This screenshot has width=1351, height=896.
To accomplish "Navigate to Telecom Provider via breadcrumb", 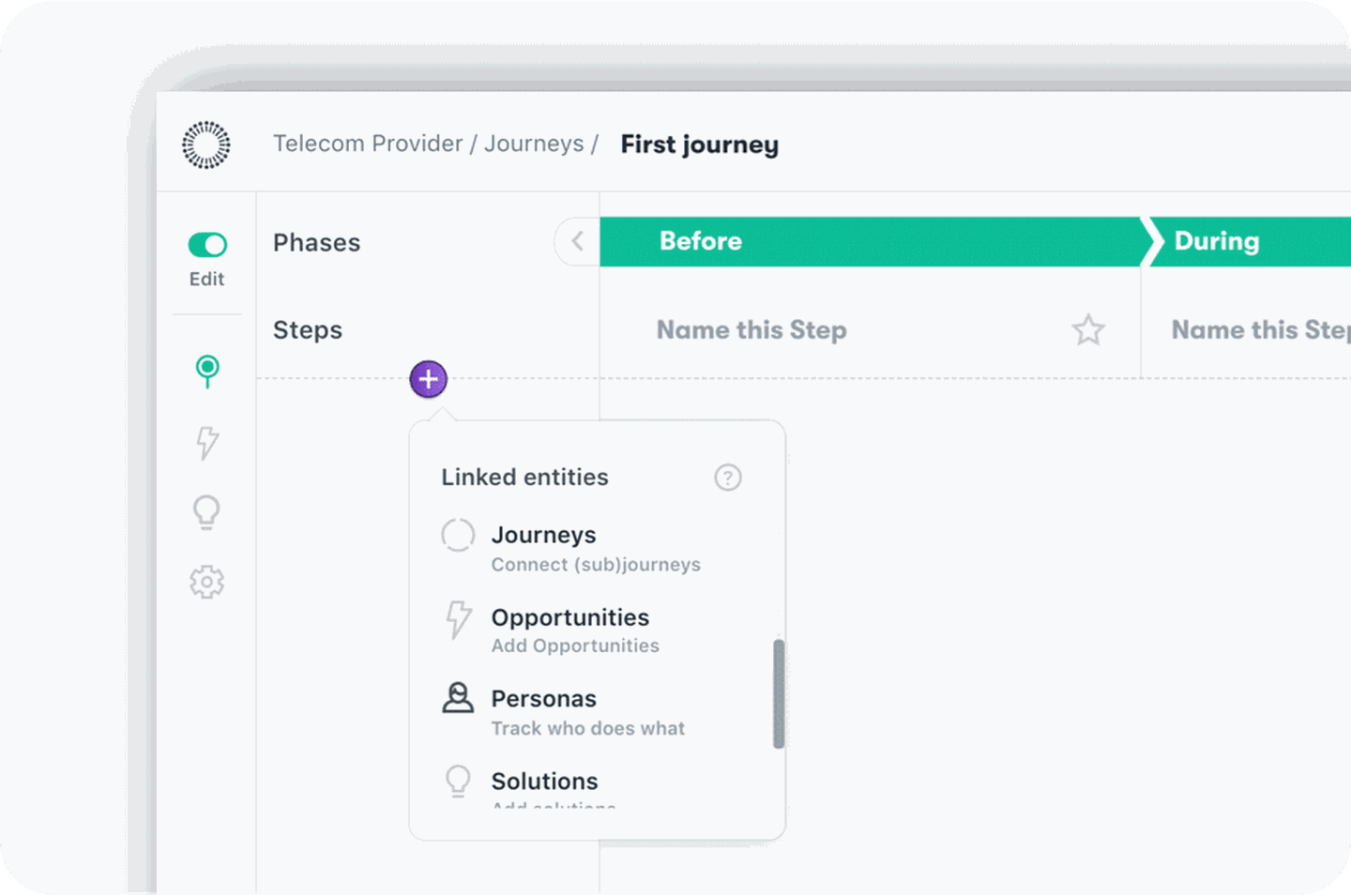I will 368,144.
